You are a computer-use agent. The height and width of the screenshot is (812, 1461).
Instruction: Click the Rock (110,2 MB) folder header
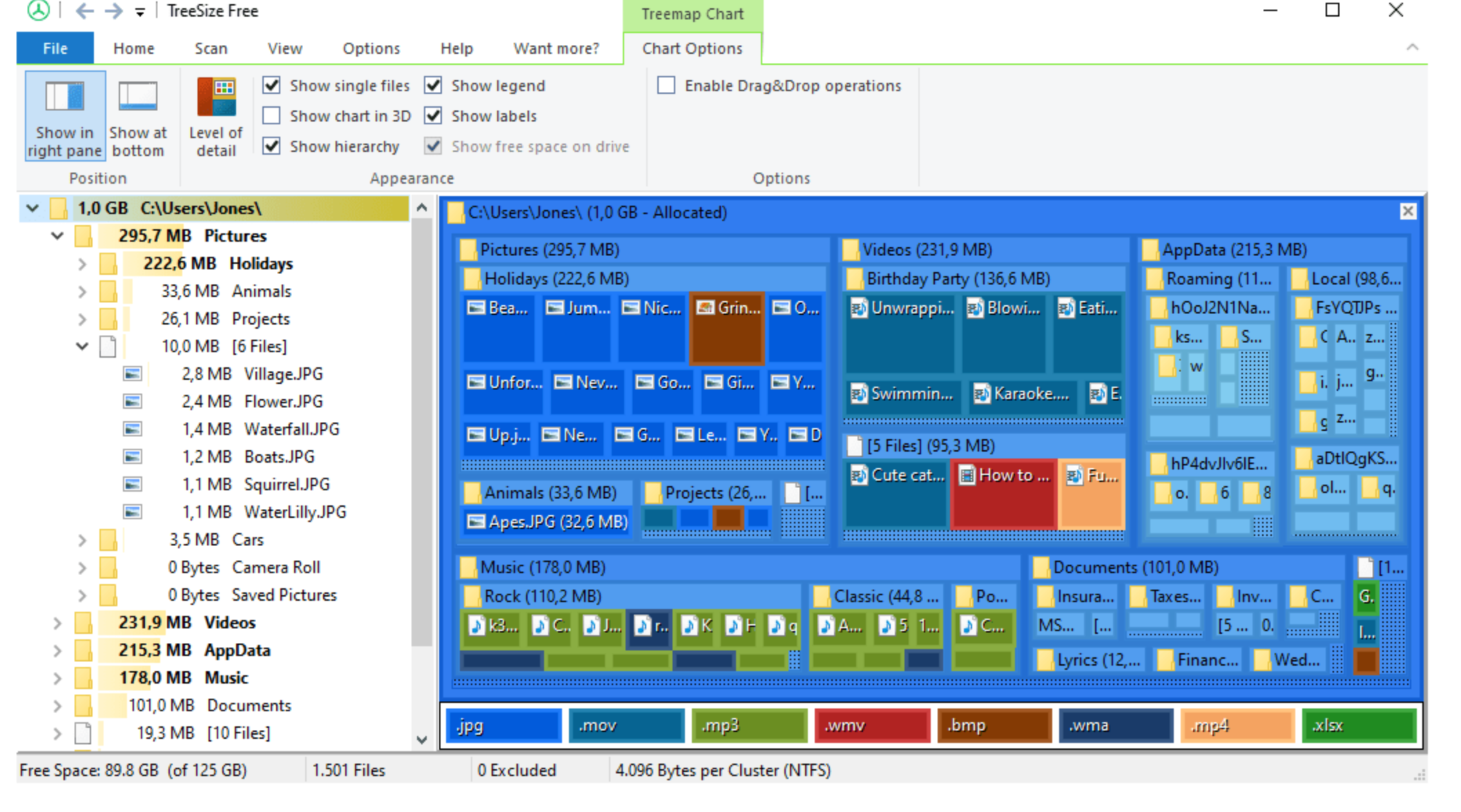630,596
